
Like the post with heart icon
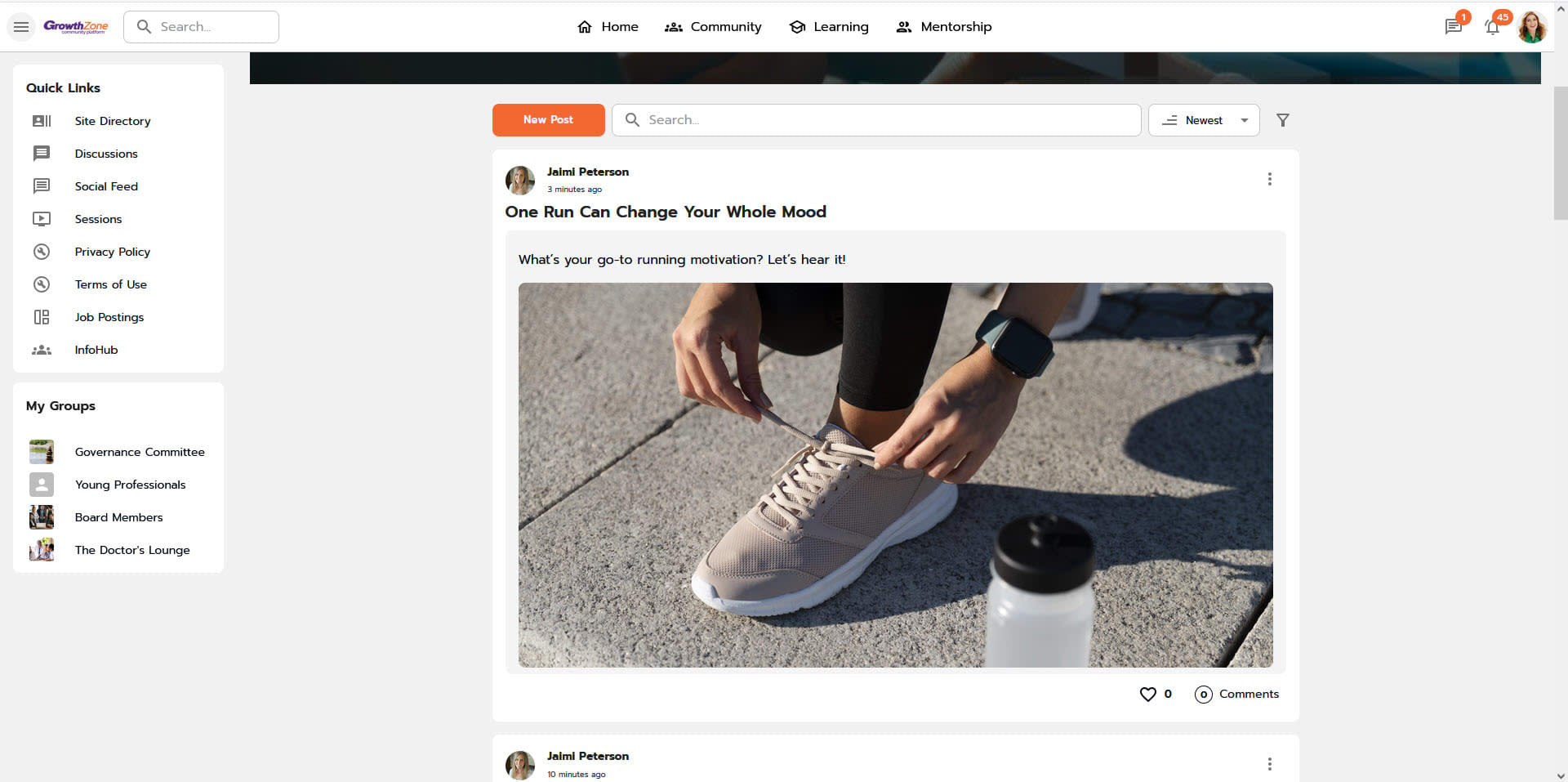(1148, 694)
